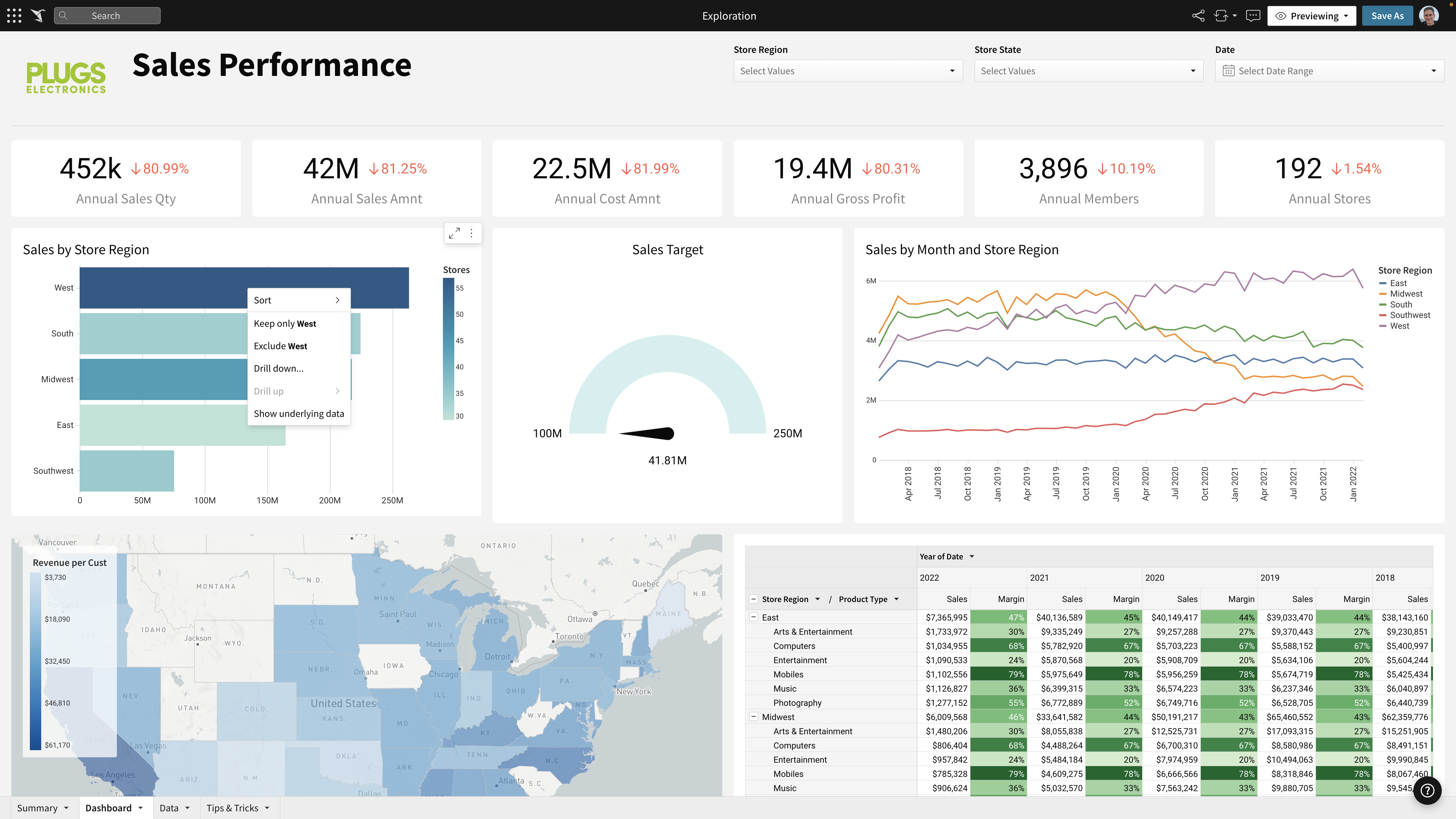
Task: Collapse the East row in the pivot table
Action: [x=753, y=617]
